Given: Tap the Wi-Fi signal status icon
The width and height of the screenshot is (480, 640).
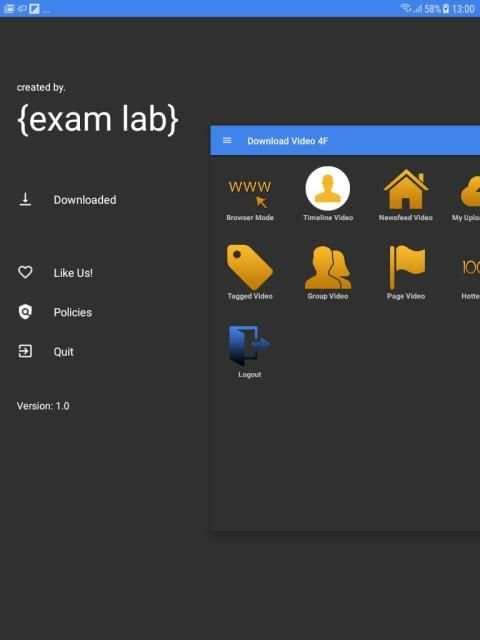Looking at the screenshot, I should point(405,8).
